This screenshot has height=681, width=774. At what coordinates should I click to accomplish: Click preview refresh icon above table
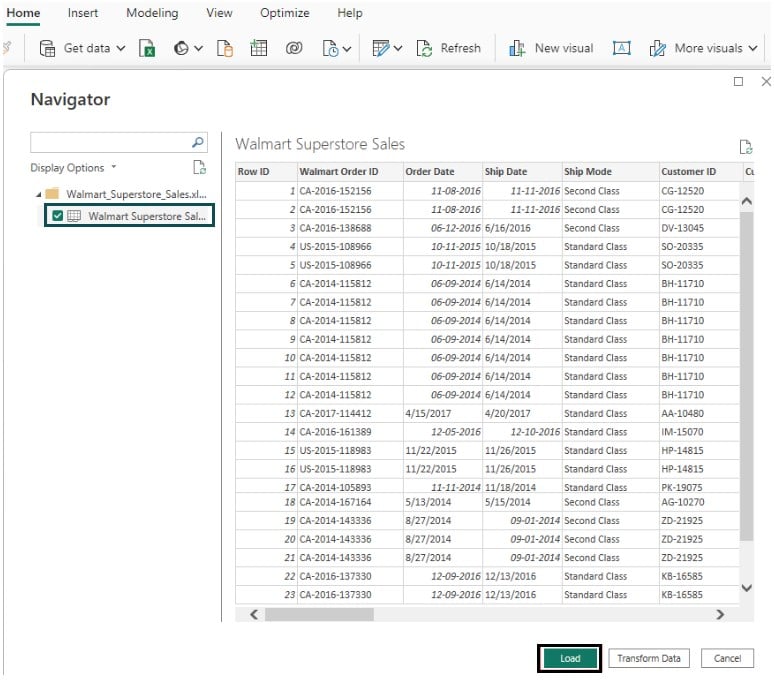point(745,147)
